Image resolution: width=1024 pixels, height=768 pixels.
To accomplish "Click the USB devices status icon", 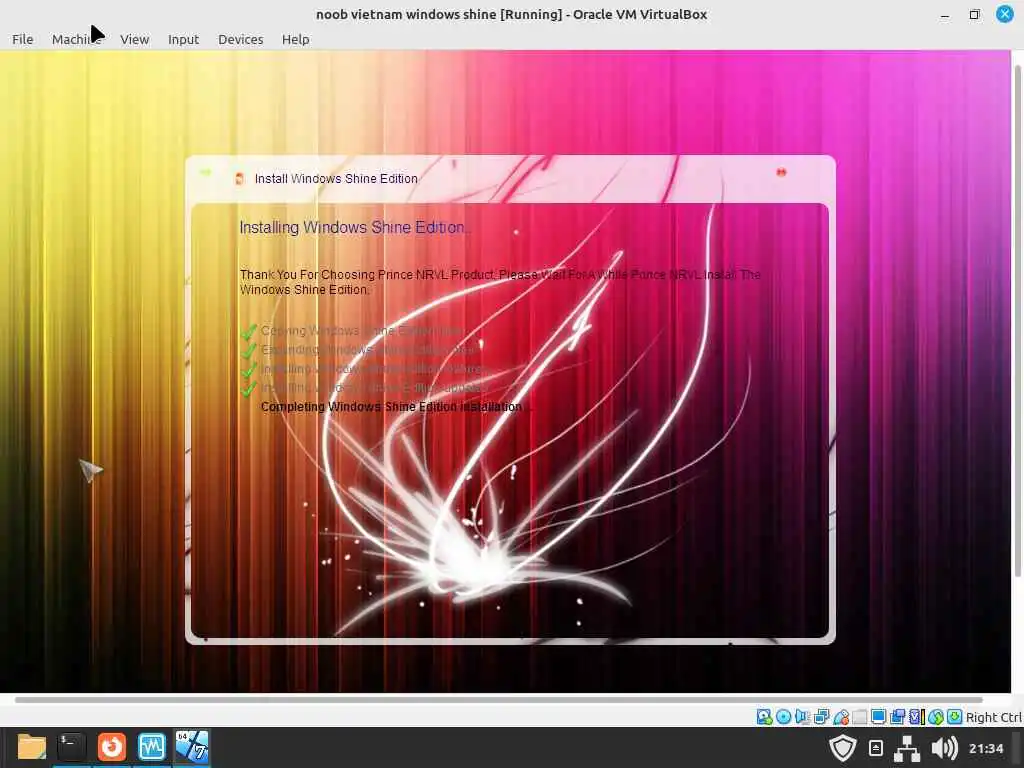I will [840, 717].
